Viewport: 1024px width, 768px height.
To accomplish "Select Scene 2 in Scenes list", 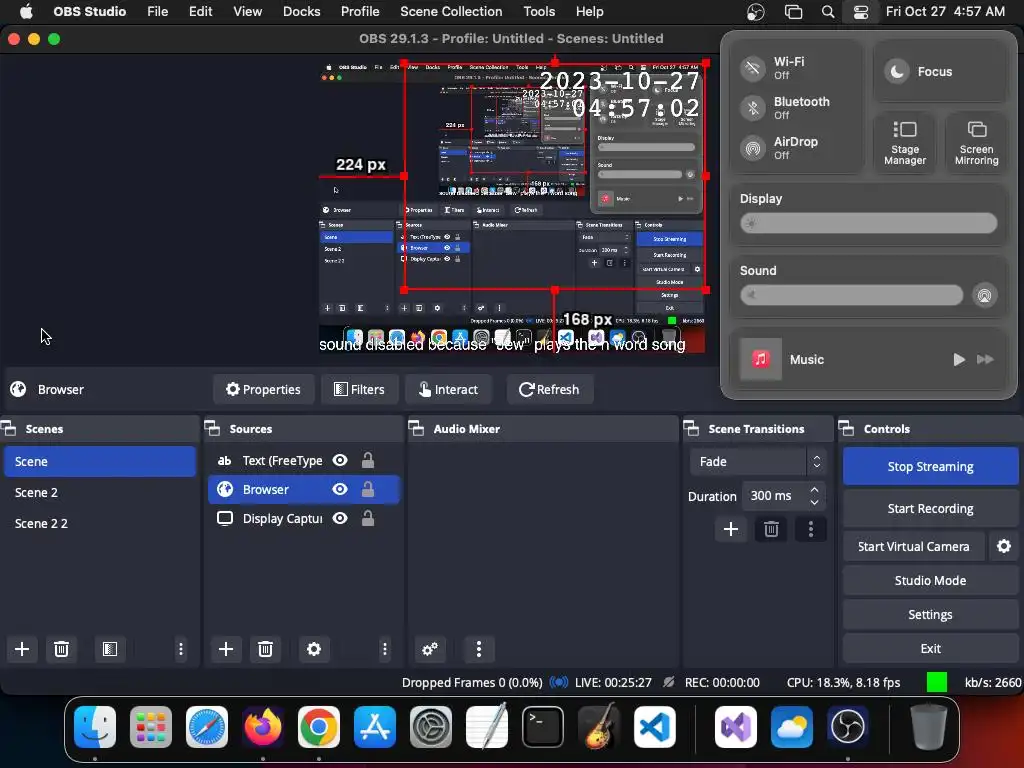I will pos(100,492).
